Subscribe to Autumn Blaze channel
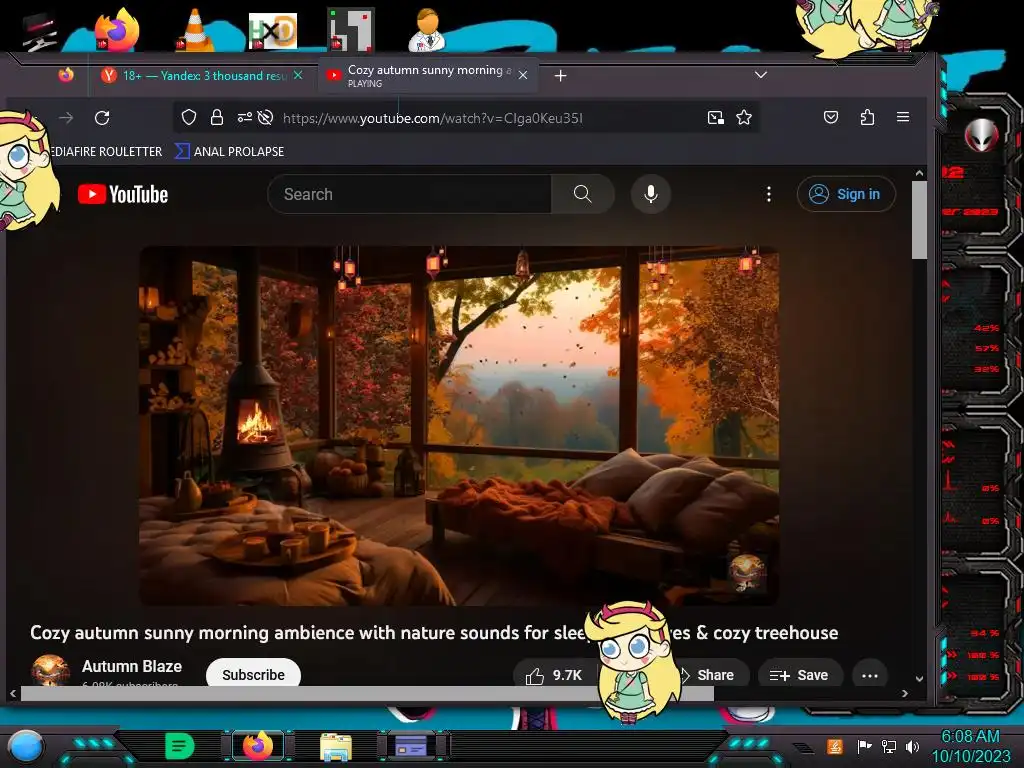 coord(253,674)
